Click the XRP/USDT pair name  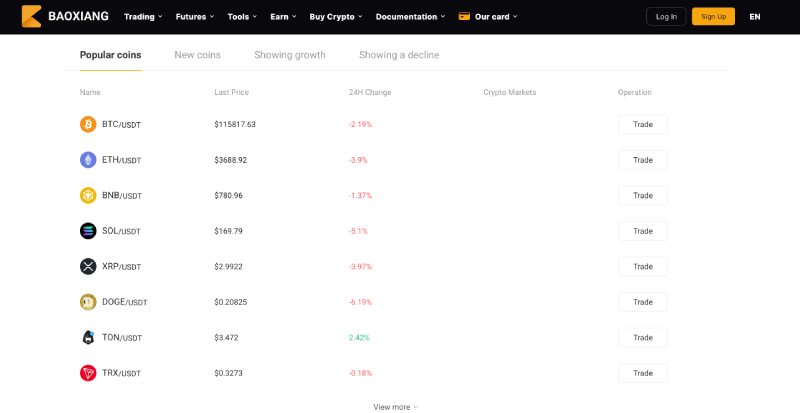pyautogui.click(x=121, y=267)
